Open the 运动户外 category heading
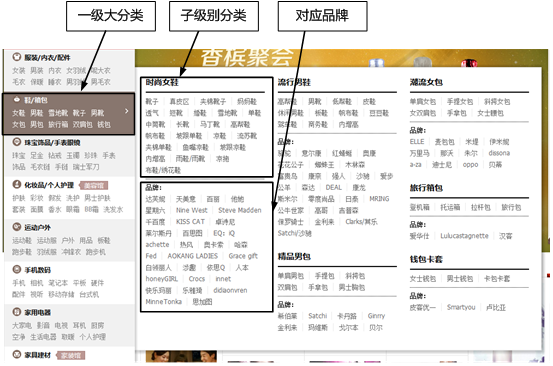The height and width of the screenshot is (366, 553). point(37,227)
